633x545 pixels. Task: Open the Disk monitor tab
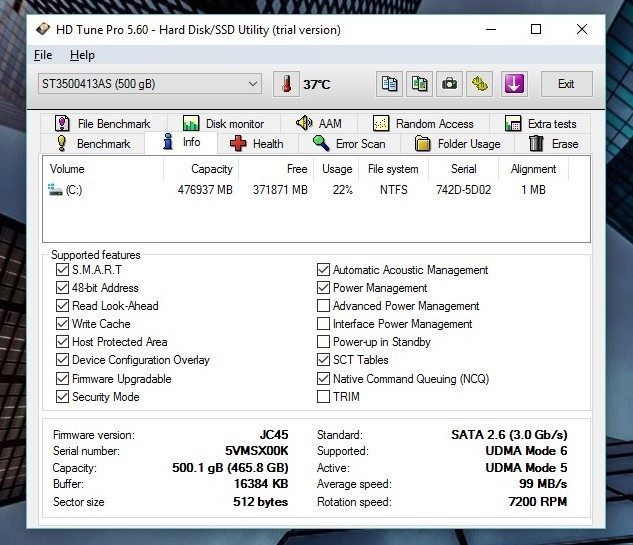pyautogui.click(x=224, y=124)
